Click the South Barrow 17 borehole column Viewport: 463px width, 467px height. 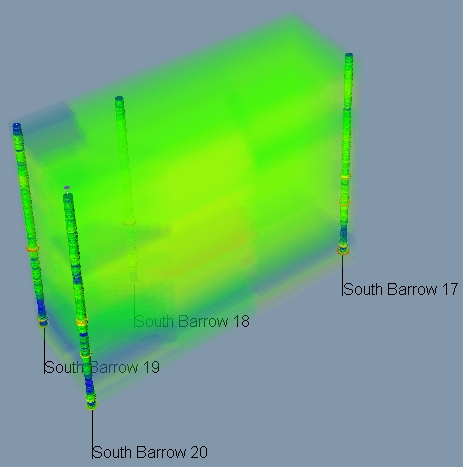(x=346, y=153)
